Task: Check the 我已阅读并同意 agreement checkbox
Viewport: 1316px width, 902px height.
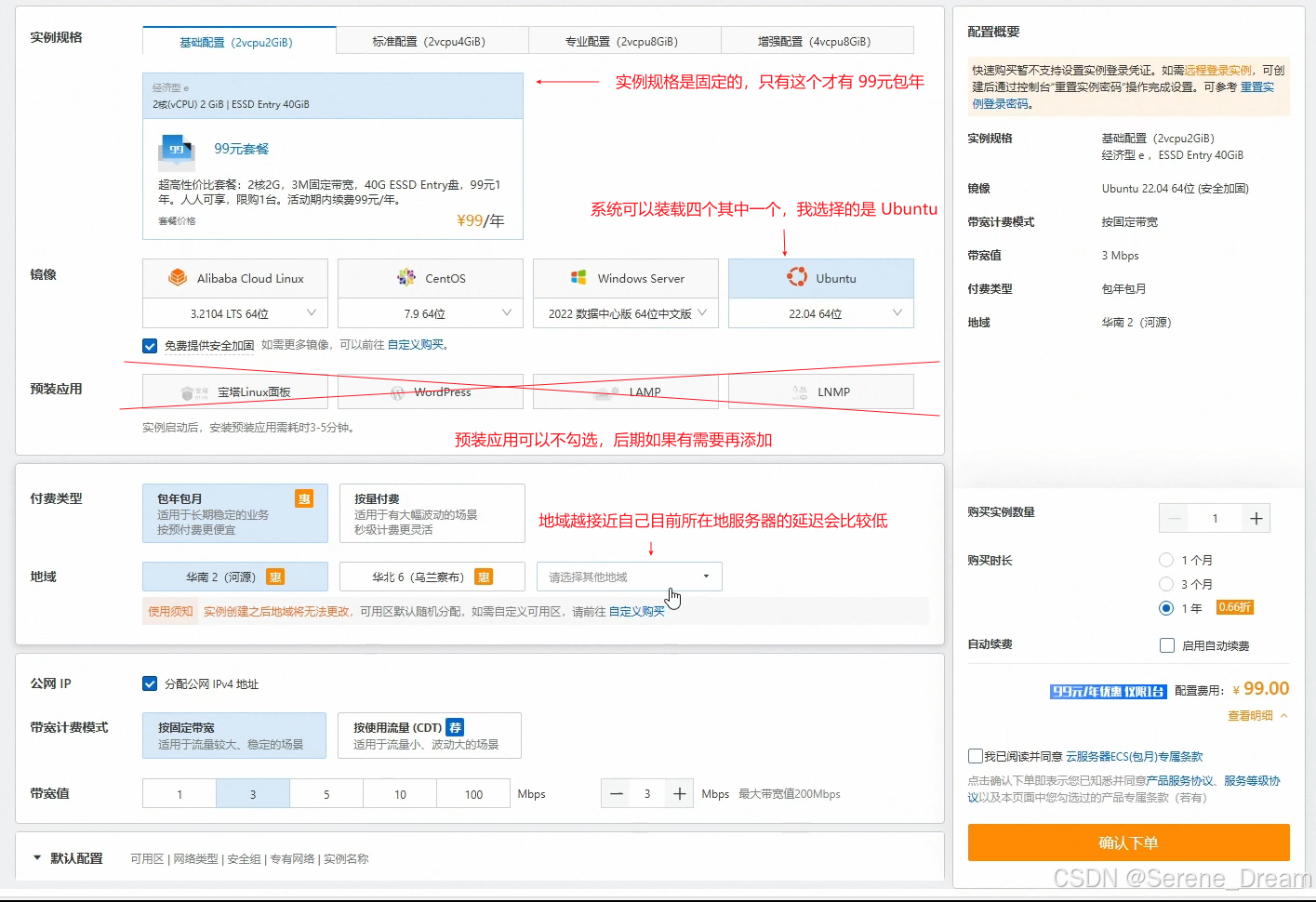Action: point(976,756)
